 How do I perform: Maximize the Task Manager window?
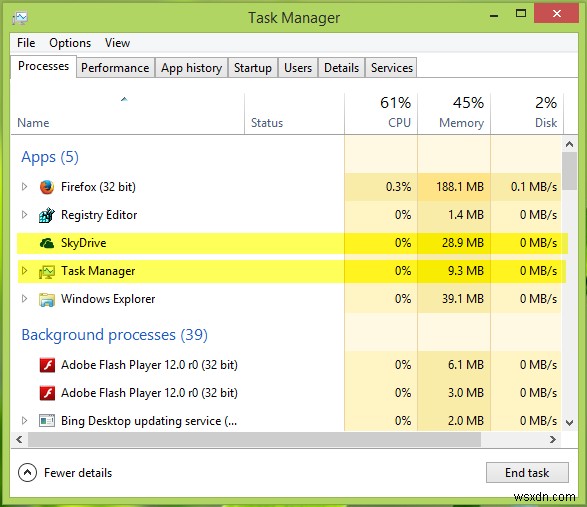pos(521,14)
